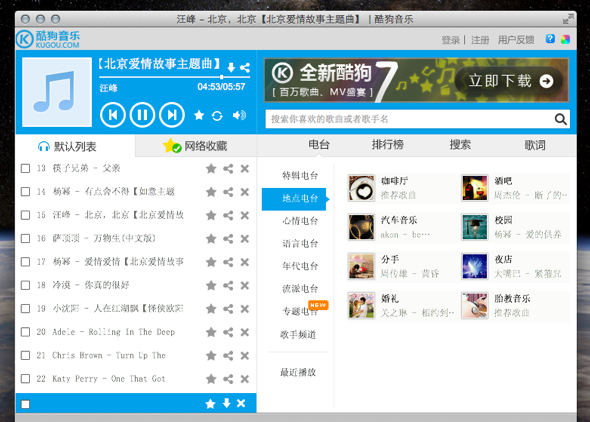Check the box for track 20 Adele

coord(26,331)
